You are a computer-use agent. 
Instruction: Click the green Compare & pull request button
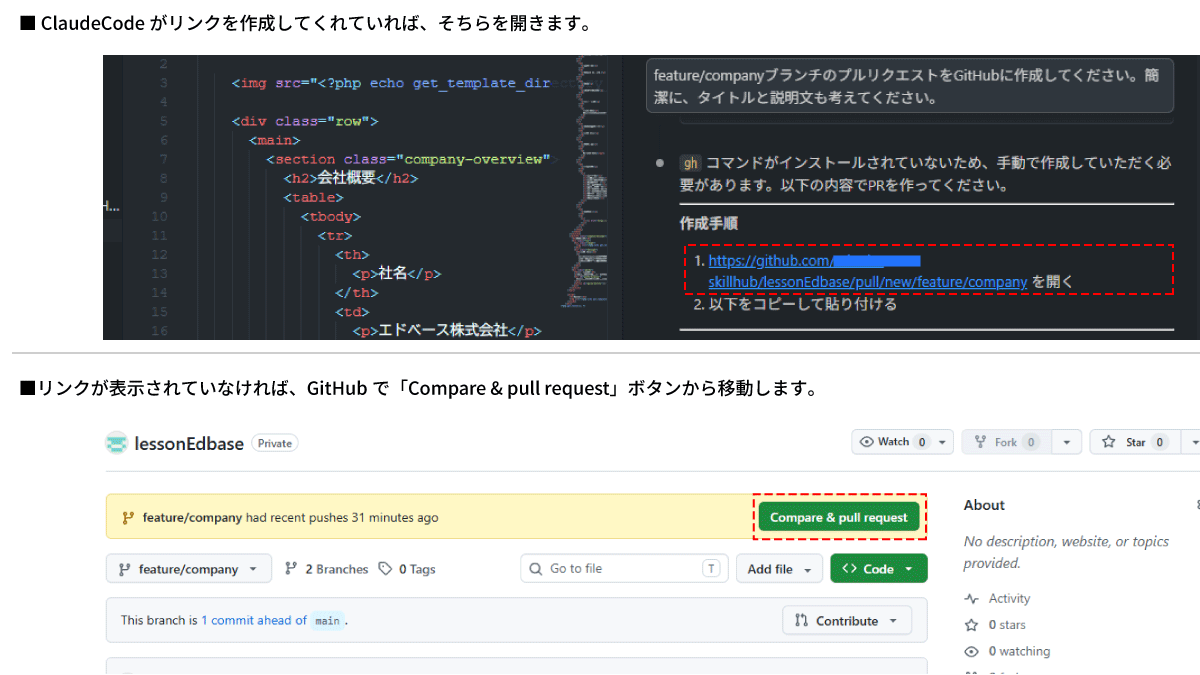838,517
